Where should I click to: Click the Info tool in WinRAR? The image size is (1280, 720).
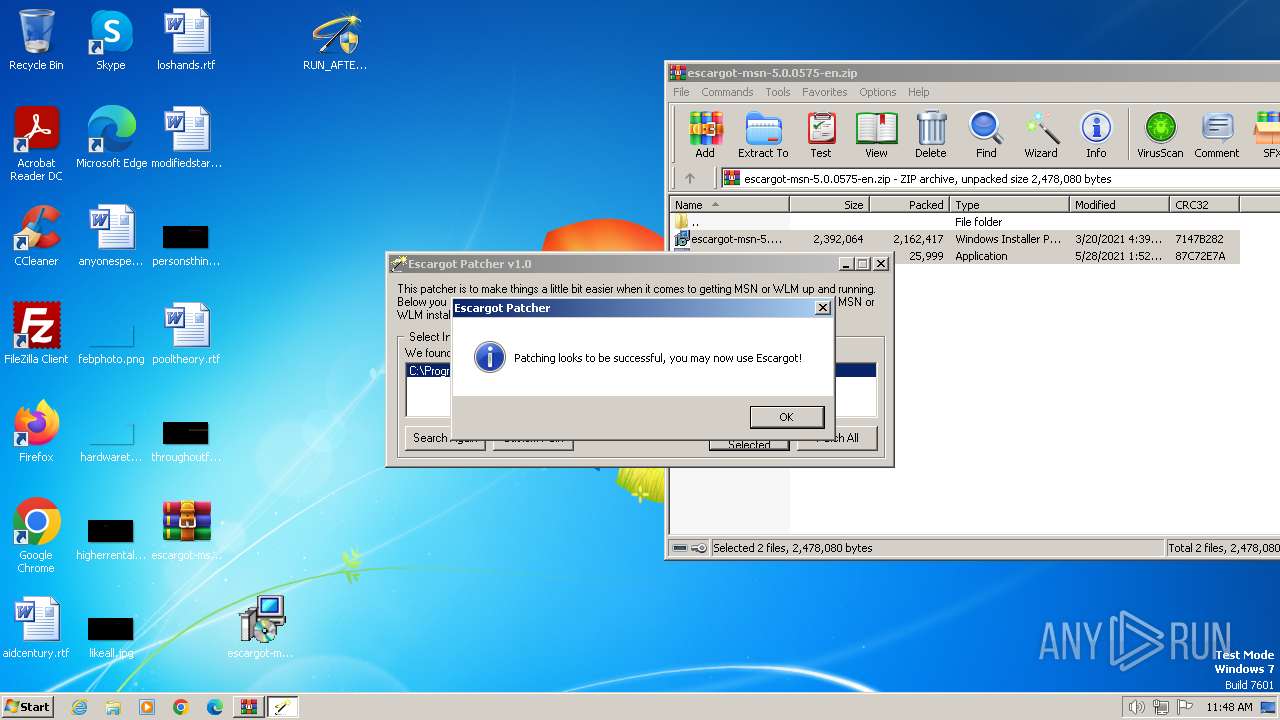click(x=1096, y=135)
